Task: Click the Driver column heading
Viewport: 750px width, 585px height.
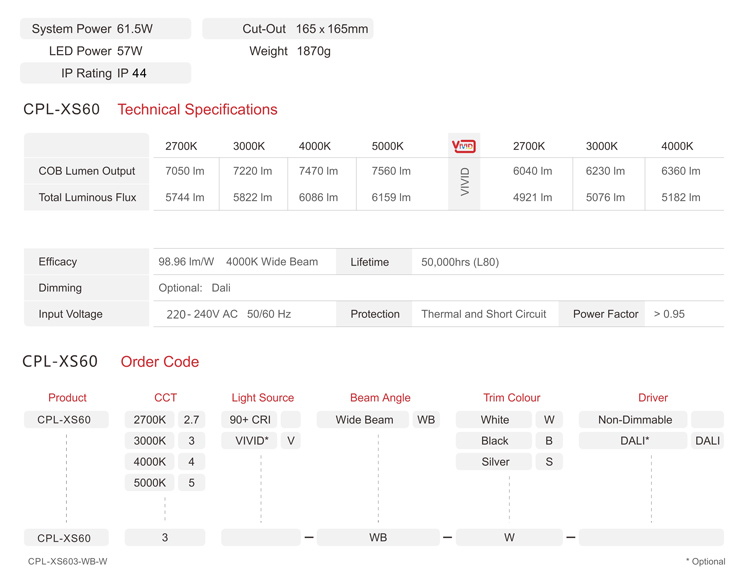Action: pos(653,397)
